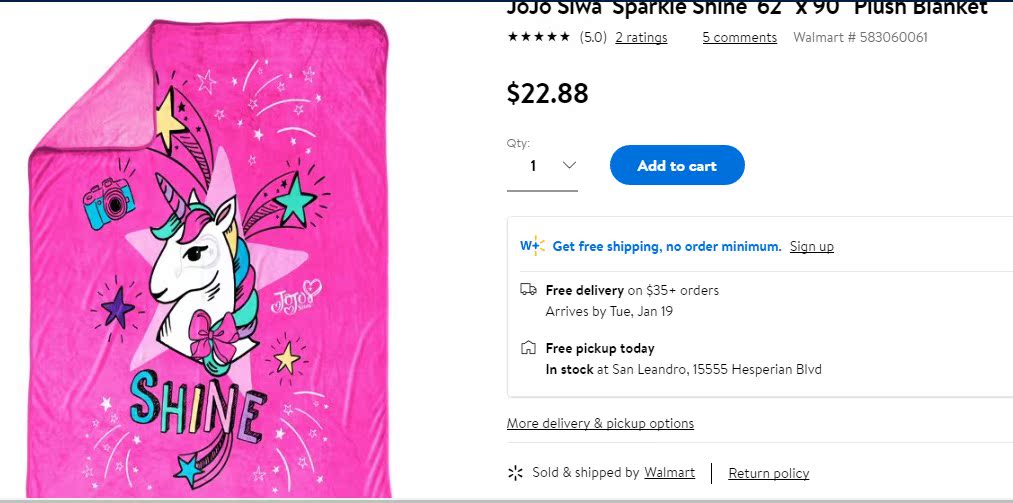
Task: View the 5 comments link
Action: 739,38
